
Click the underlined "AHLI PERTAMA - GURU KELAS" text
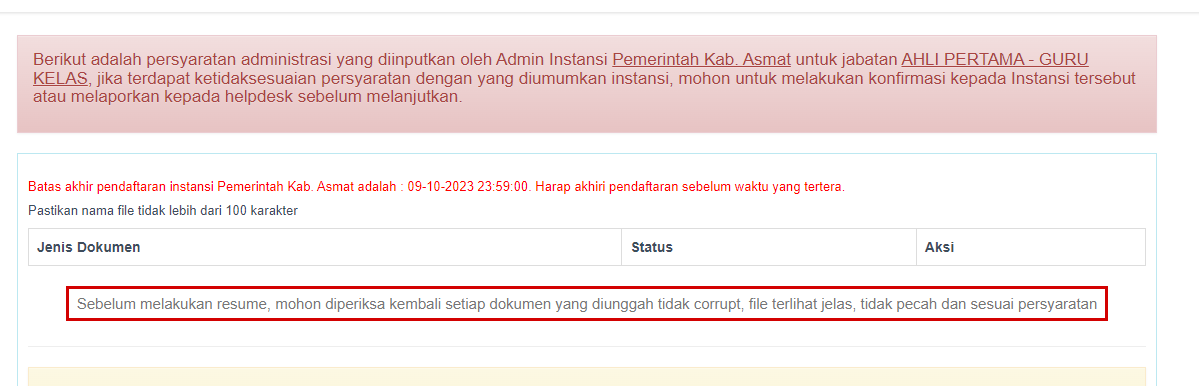point(995,59)
